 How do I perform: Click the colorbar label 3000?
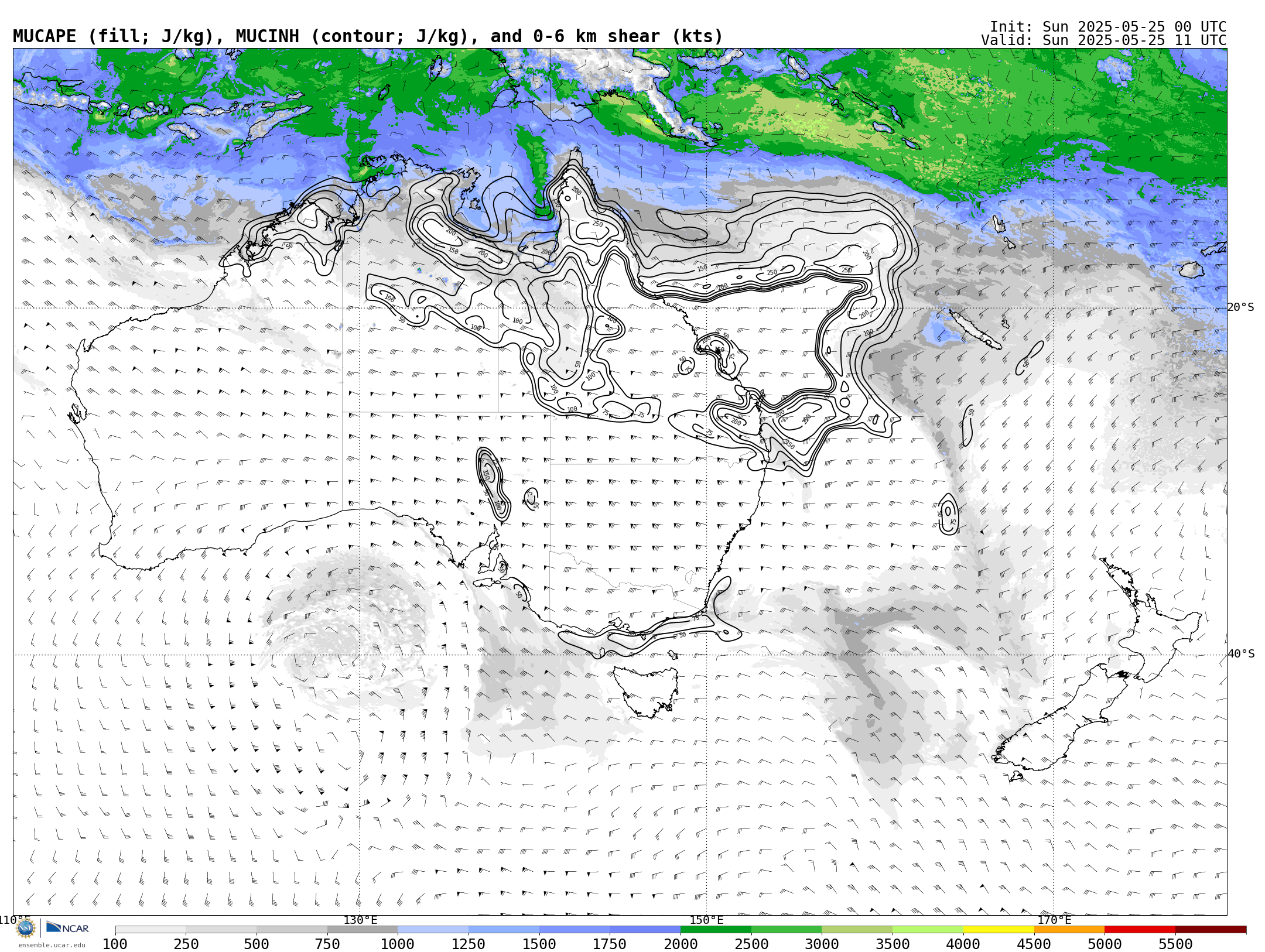point(822,944)
